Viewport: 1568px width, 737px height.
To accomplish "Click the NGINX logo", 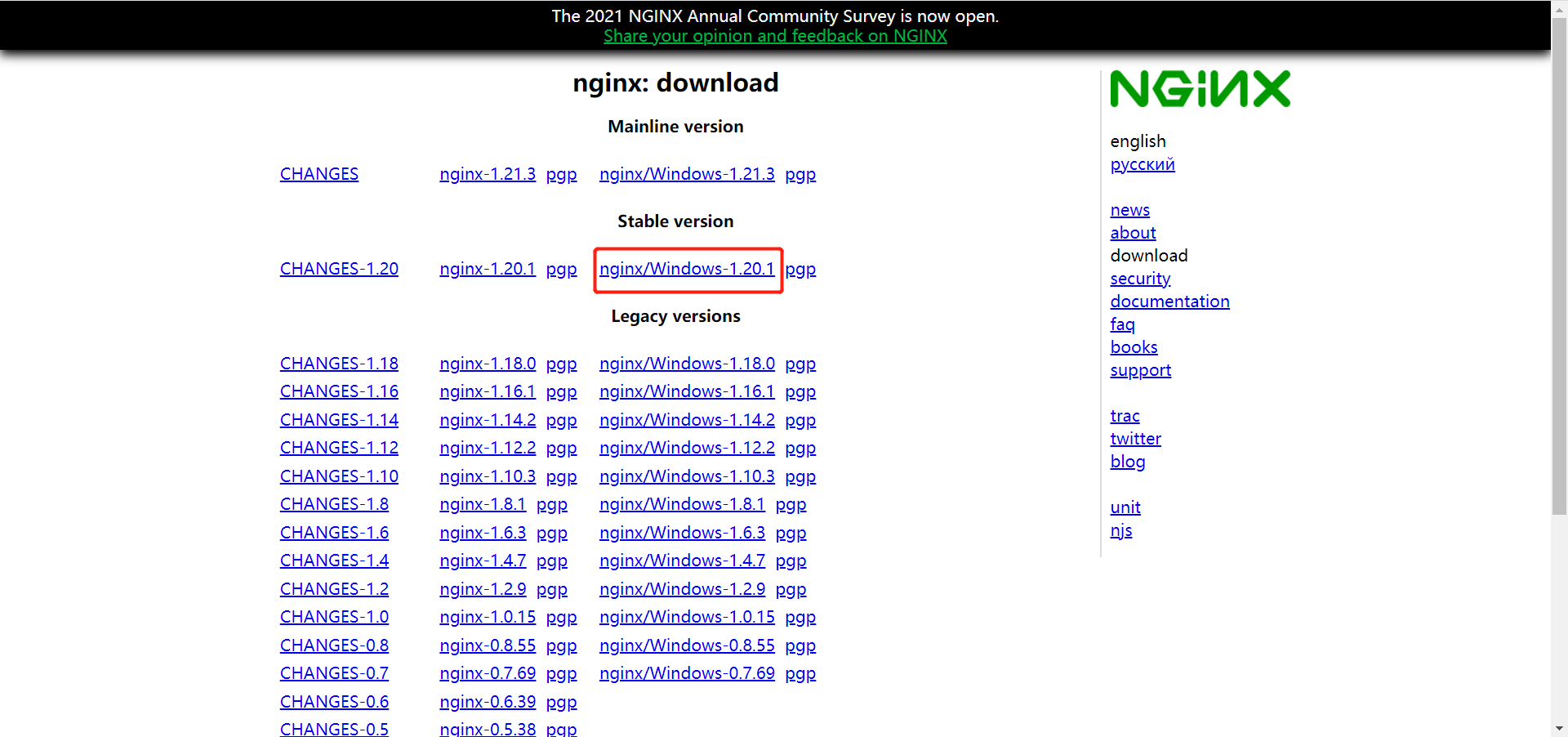I will coord(1200,89).
